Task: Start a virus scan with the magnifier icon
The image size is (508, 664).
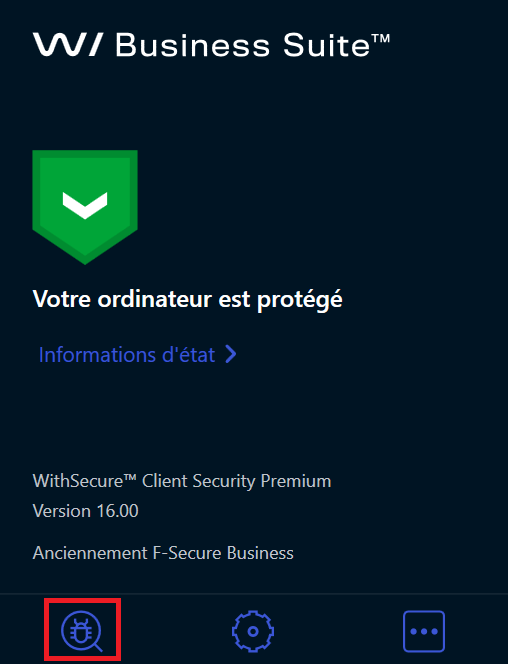Action: (x=82, y=631)
